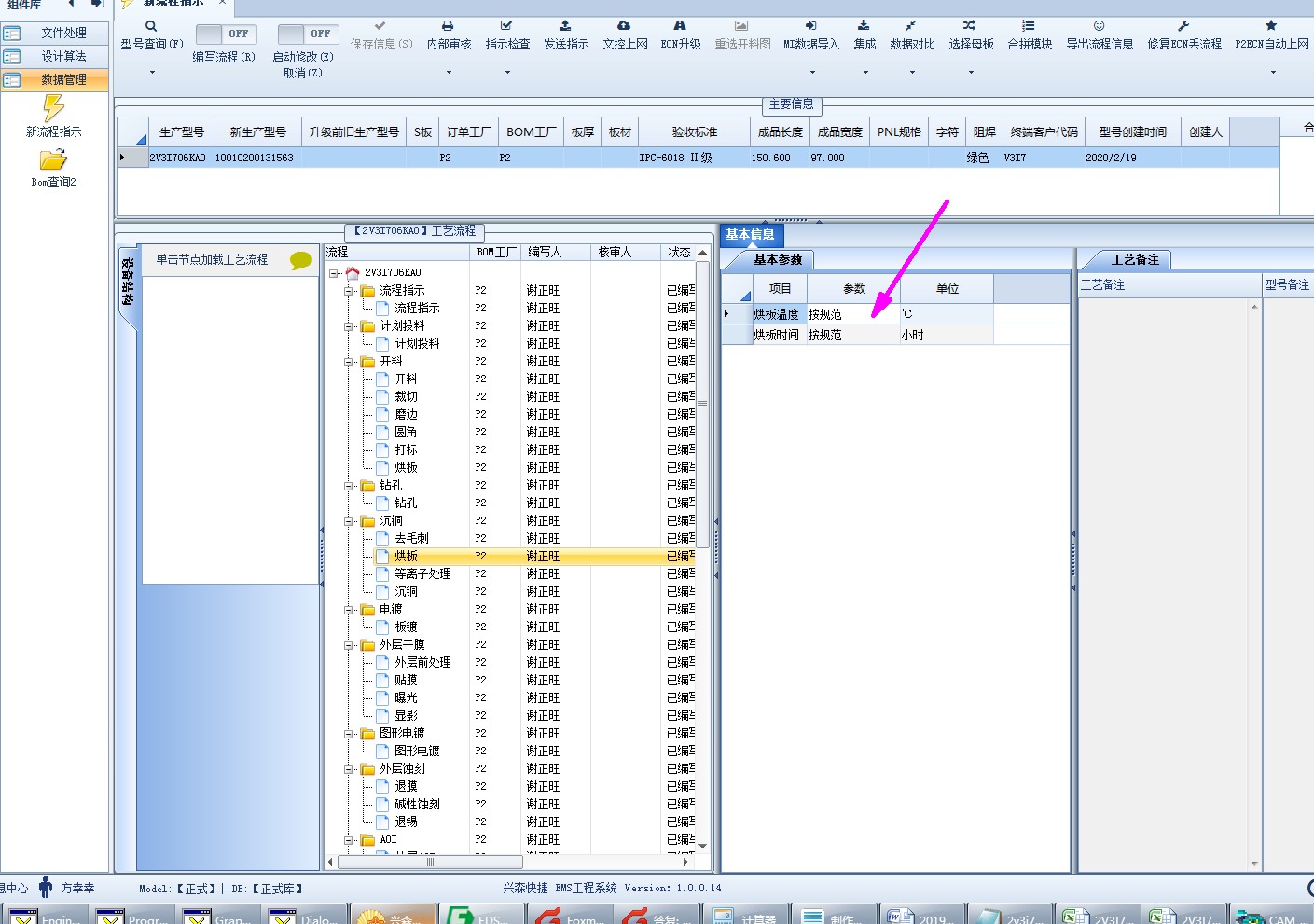Open the CAM taskbar application

(1271, 915)
